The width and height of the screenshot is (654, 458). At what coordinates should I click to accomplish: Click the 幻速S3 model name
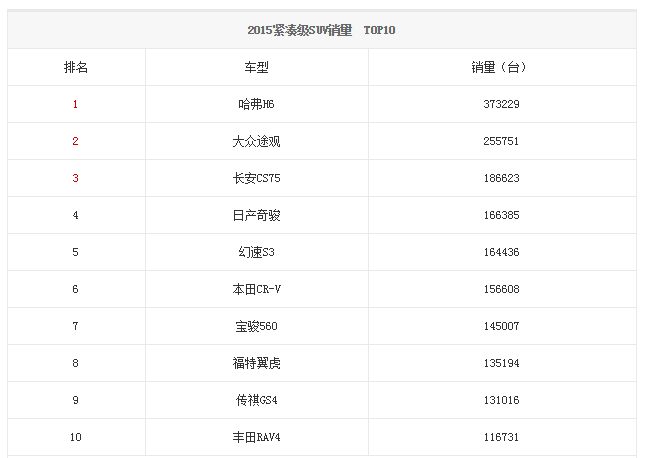point(256,252)
